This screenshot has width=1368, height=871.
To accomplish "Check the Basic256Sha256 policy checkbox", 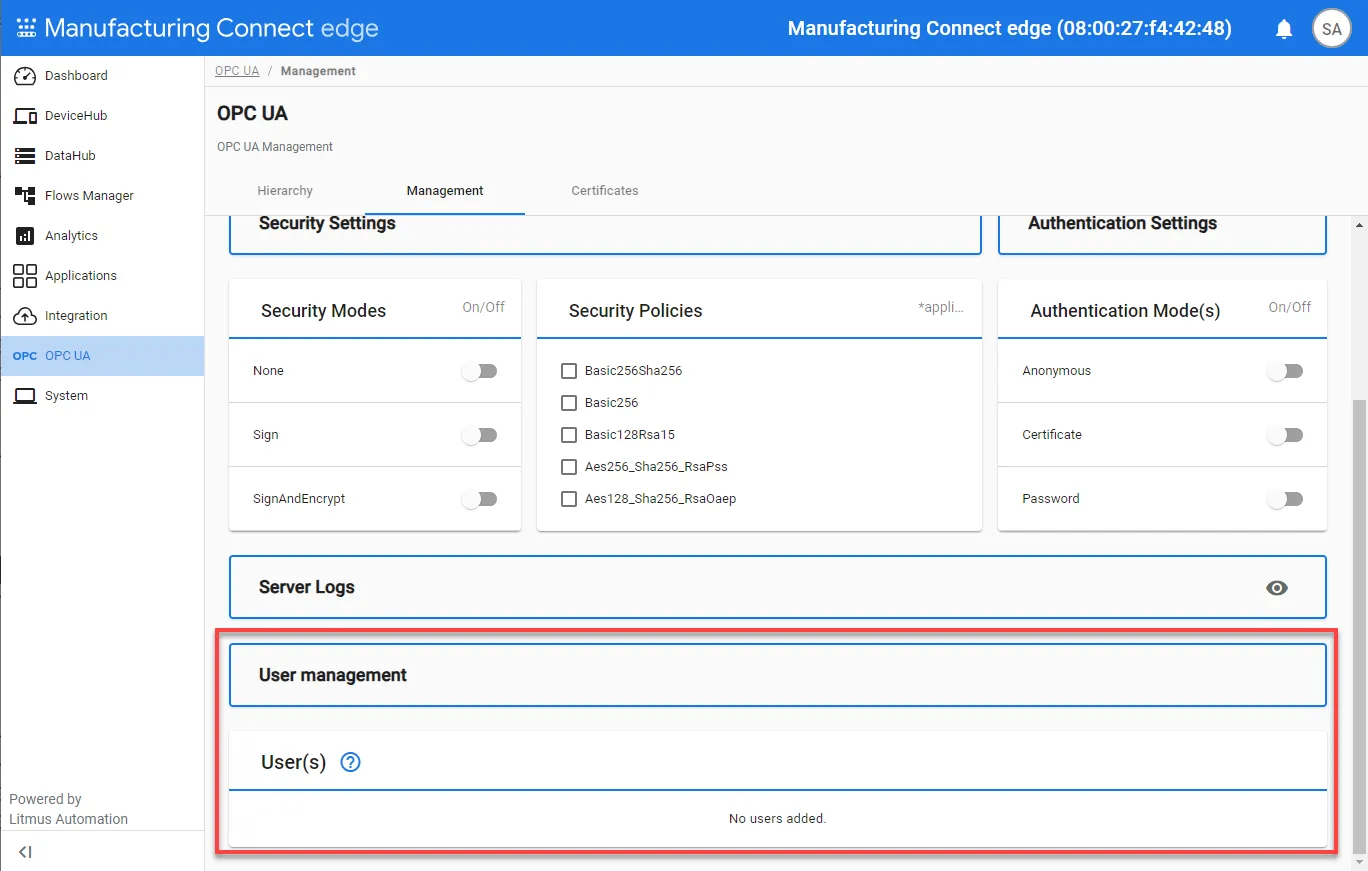I will tap(569, 371).
